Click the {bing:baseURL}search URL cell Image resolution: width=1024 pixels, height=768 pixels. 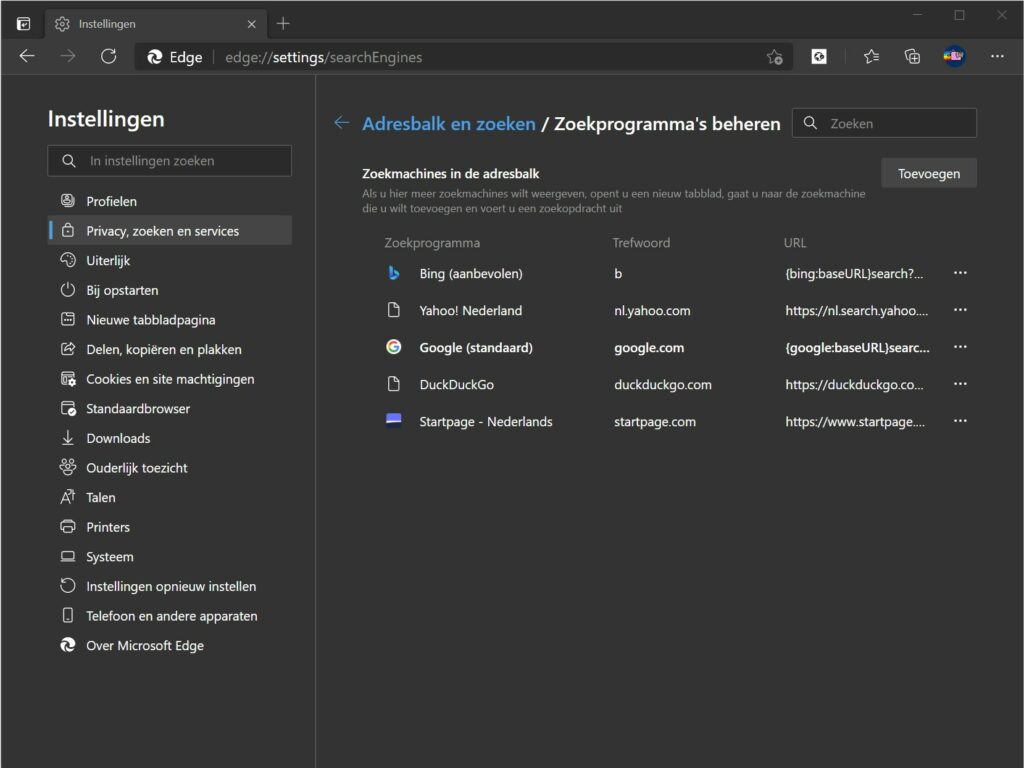click(x=854, y=274)
